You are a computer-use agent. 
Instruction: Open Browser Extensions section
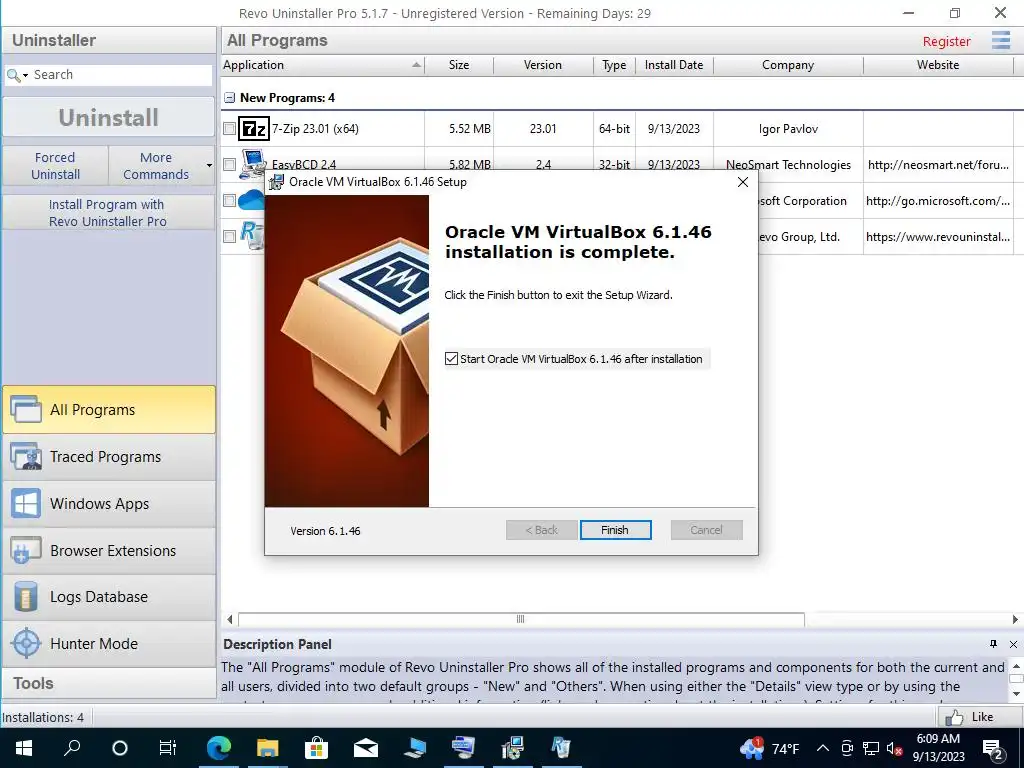[x=109, y=551]
